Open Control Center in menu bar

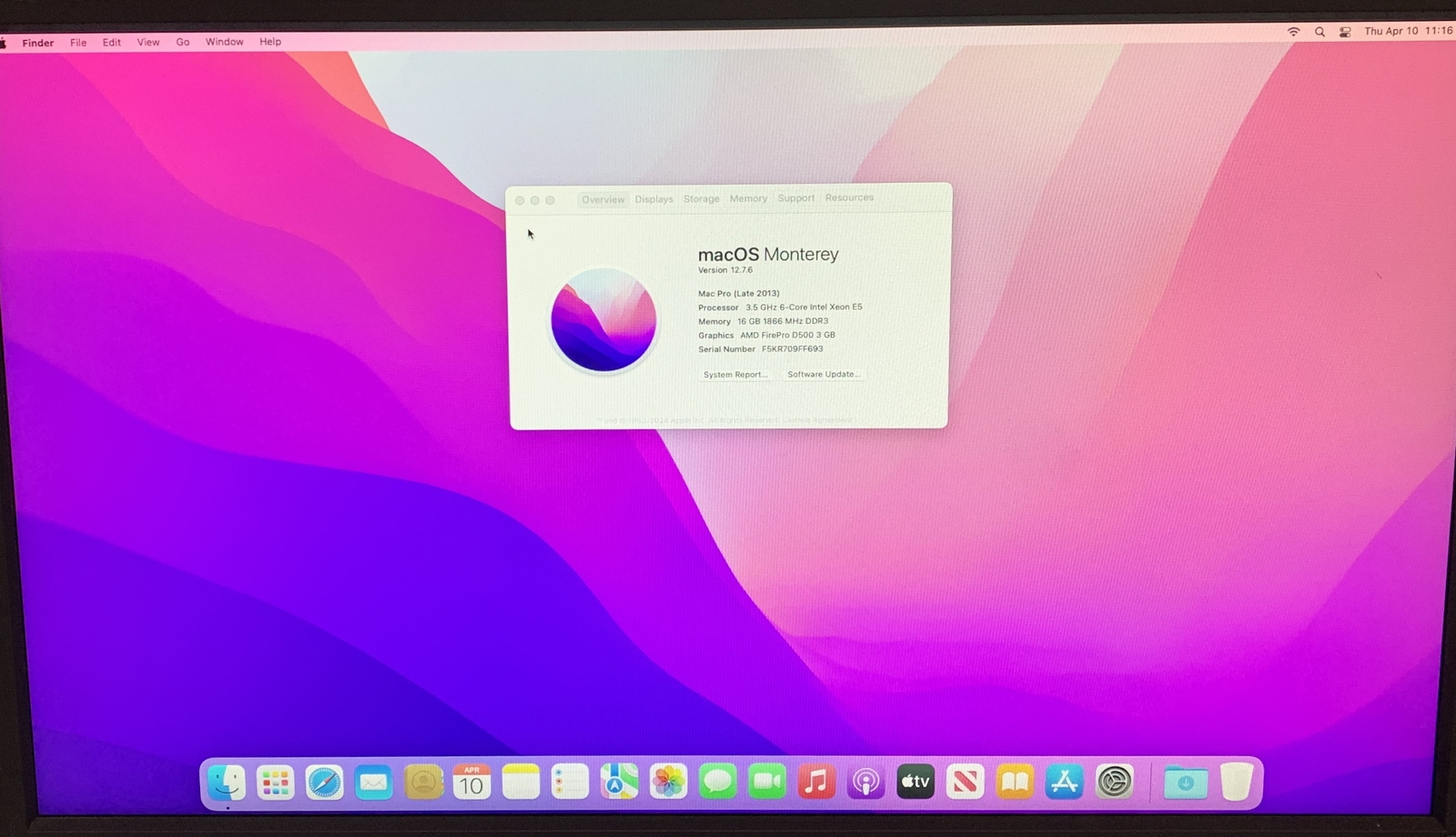coord(1345,32)
